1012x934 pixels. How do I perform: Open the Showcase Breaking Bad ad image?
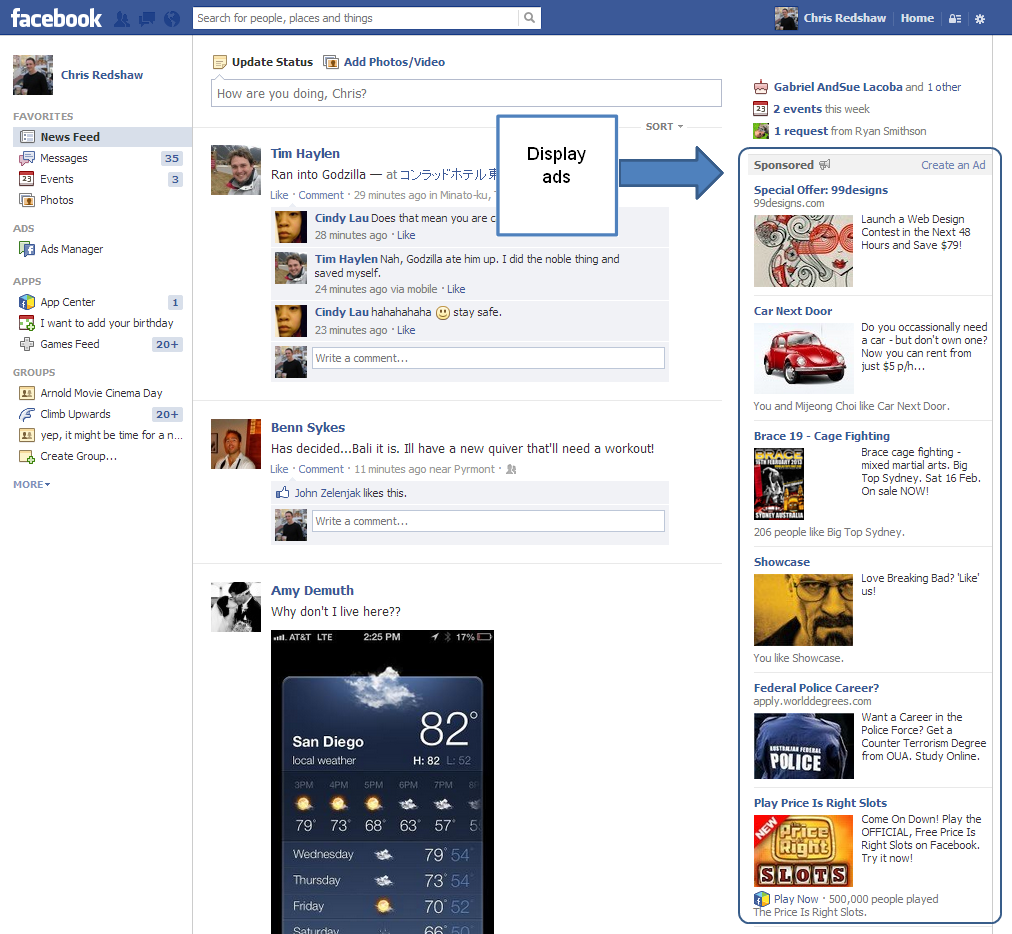point(804,610)
